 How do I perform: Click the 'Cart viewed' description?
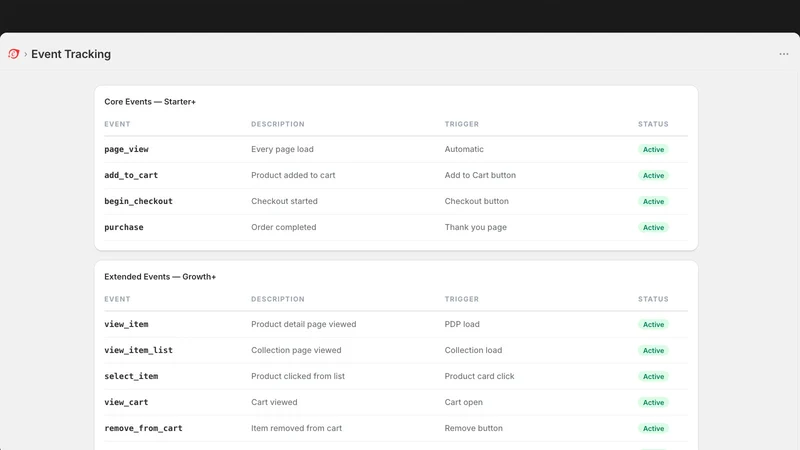274,402
